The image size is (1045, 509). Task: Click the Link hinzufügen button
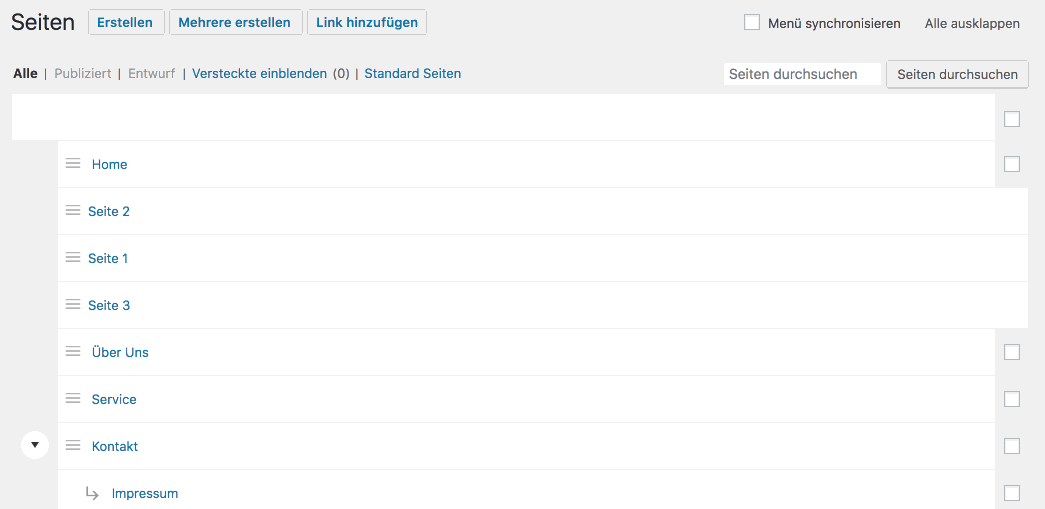(x=367, y=22)
